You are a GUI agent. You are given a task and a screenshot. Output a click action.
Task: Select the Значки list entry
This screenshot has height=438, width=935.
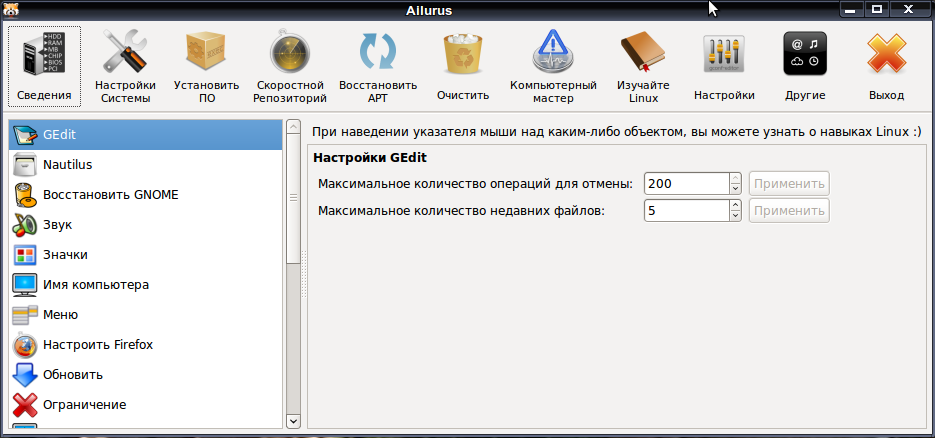(145, 254)
